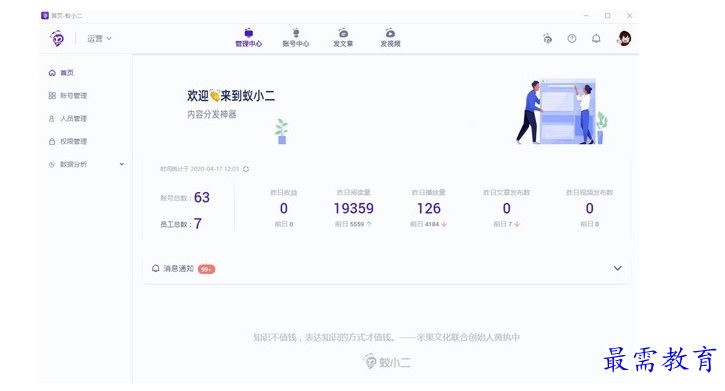This screenshot has width=725, height=391.
Task: Click the 昨日阅读量 value 19359
Action: tap(354, 208)
